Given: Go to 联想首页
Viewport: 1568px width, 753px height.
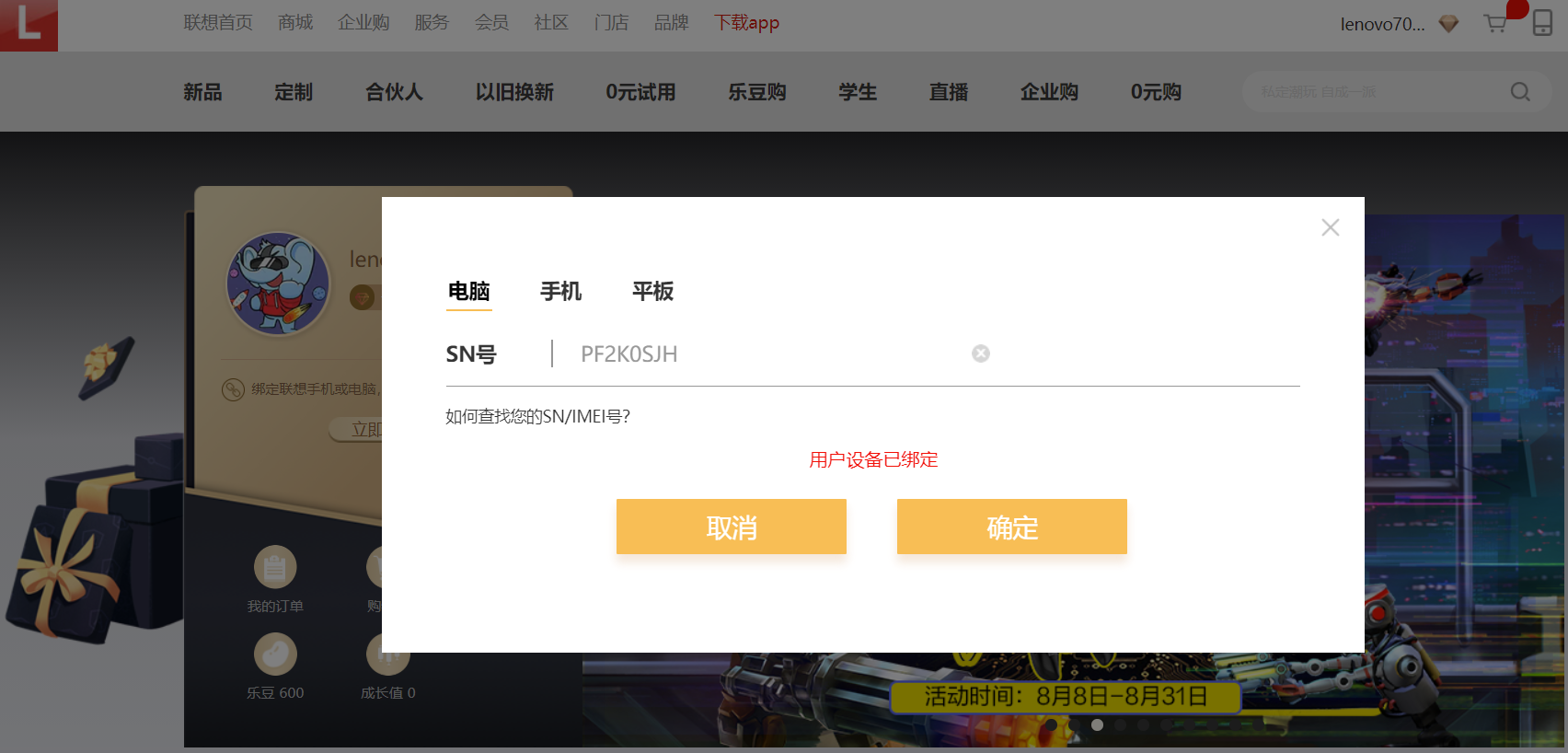Looking at the screenshot, I should click(x=218, y=23).
